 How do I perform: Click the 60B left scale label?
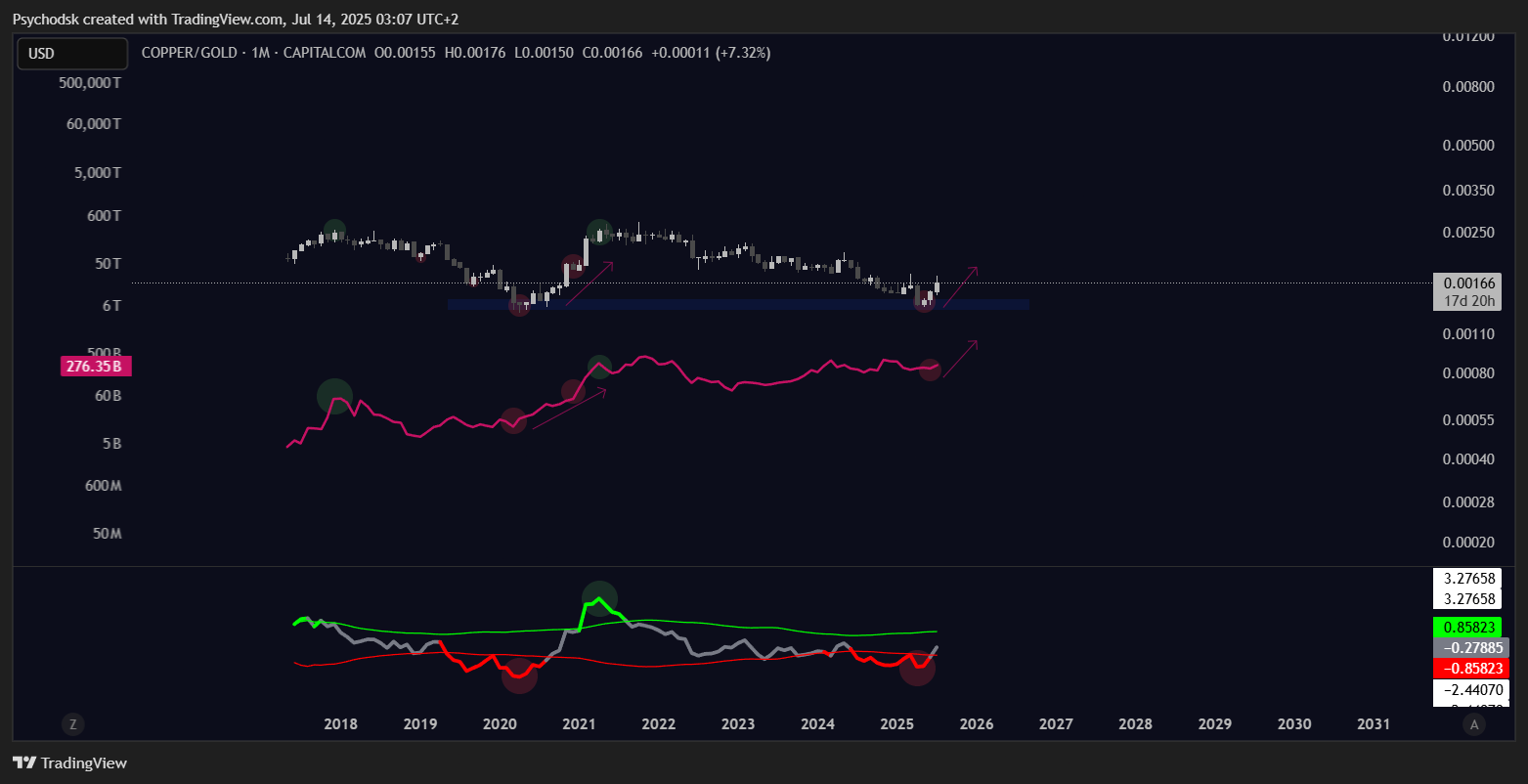pos(108,396)
